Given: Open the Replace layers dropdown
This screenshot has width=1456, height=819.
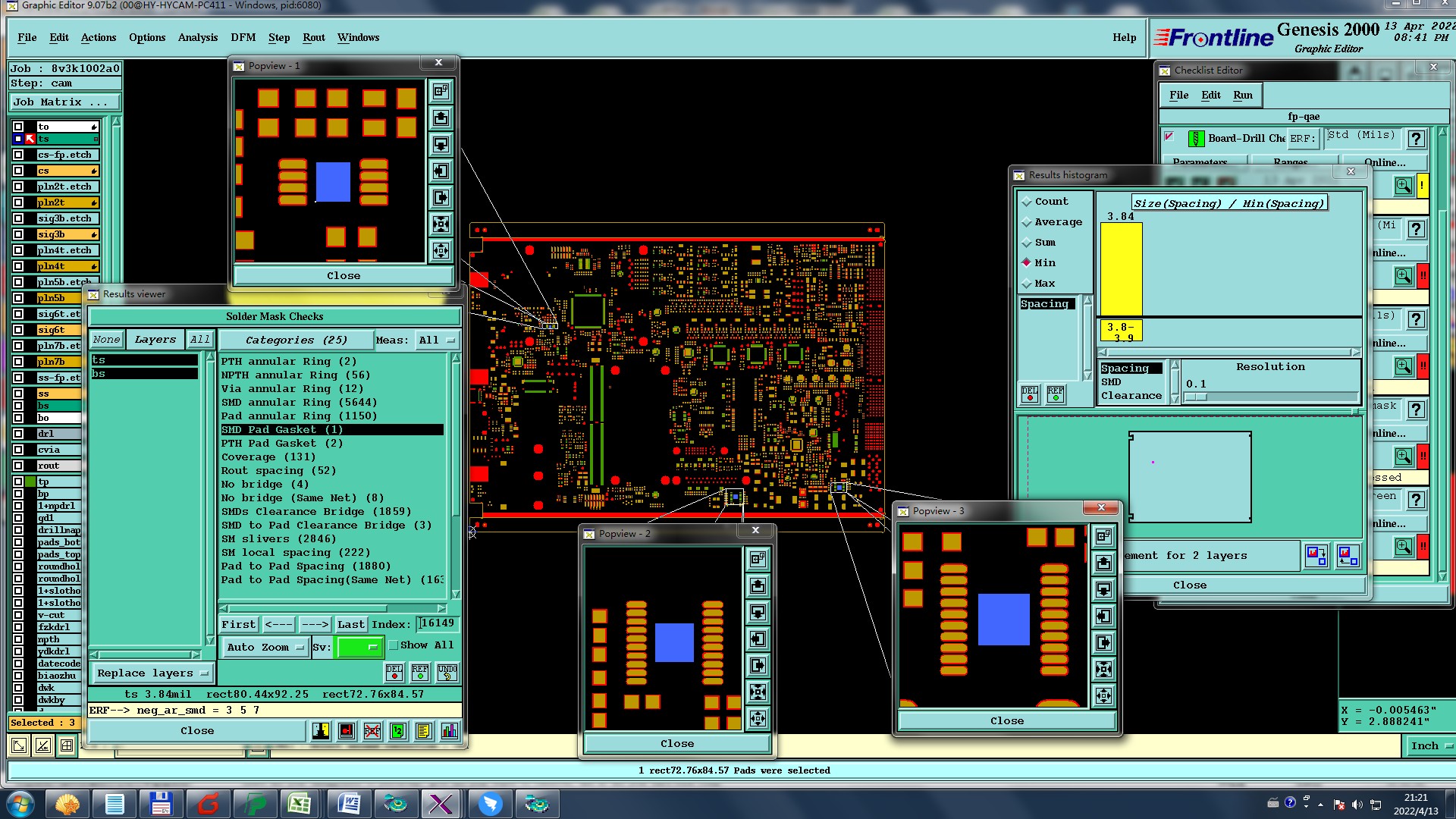Looking at the screenshot, I should point(152,673).
